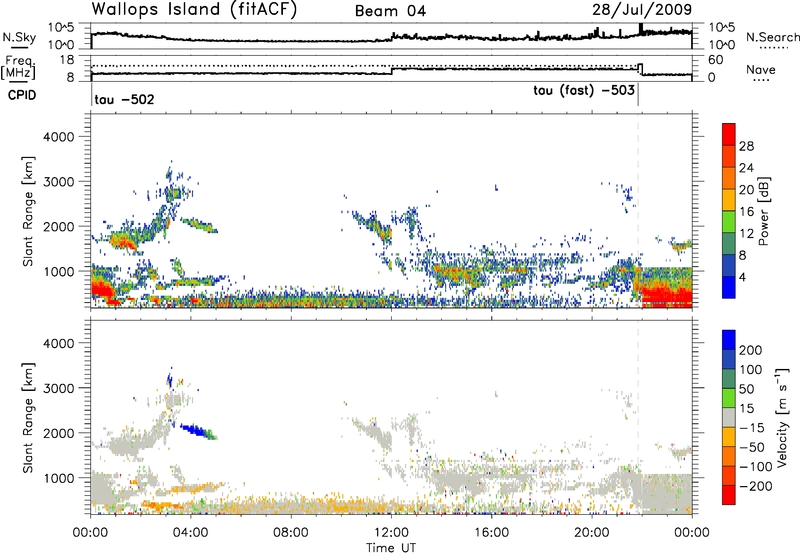The width and height of the screenshot is (800, 554).
Task: Select the '12:00' time tick label
Action: (x=391, y=533)
